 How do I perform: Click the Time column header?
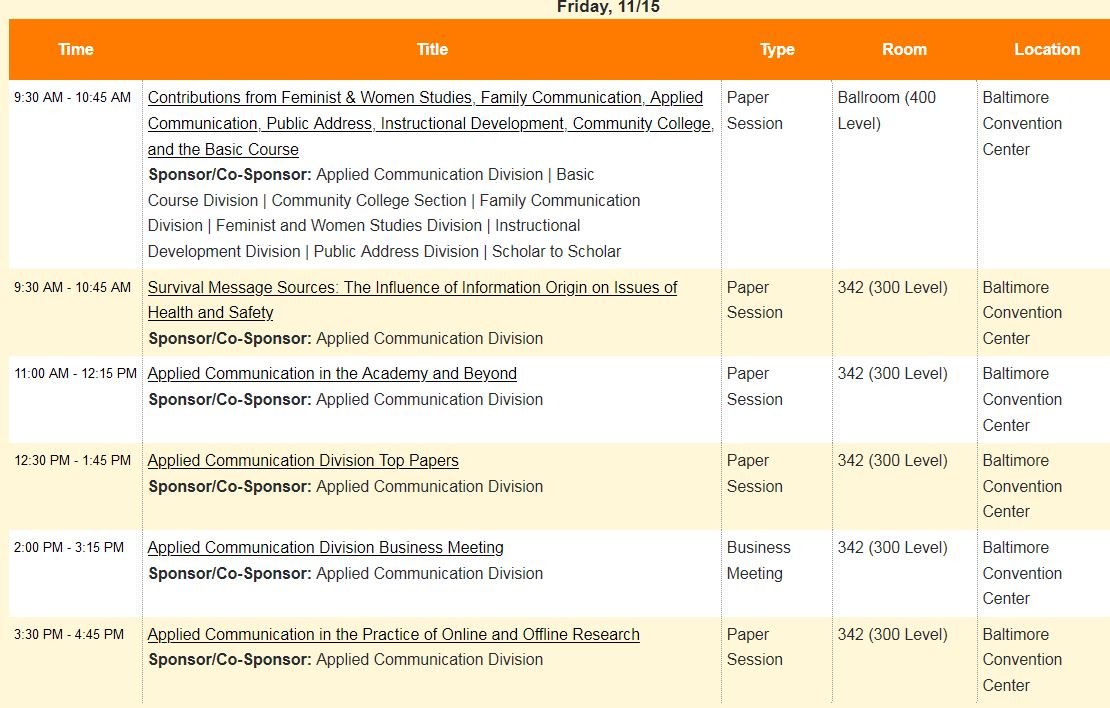click(x=76, y=50)
